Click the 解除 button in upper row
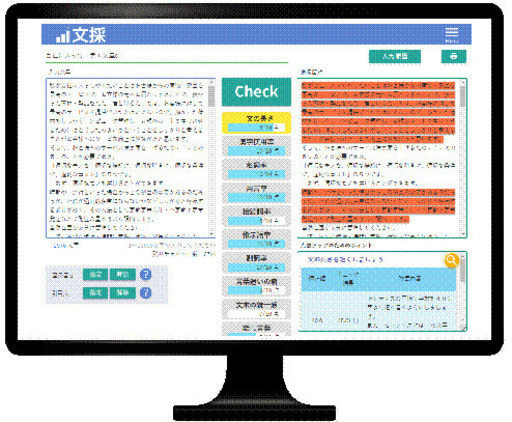 point(123,274)
